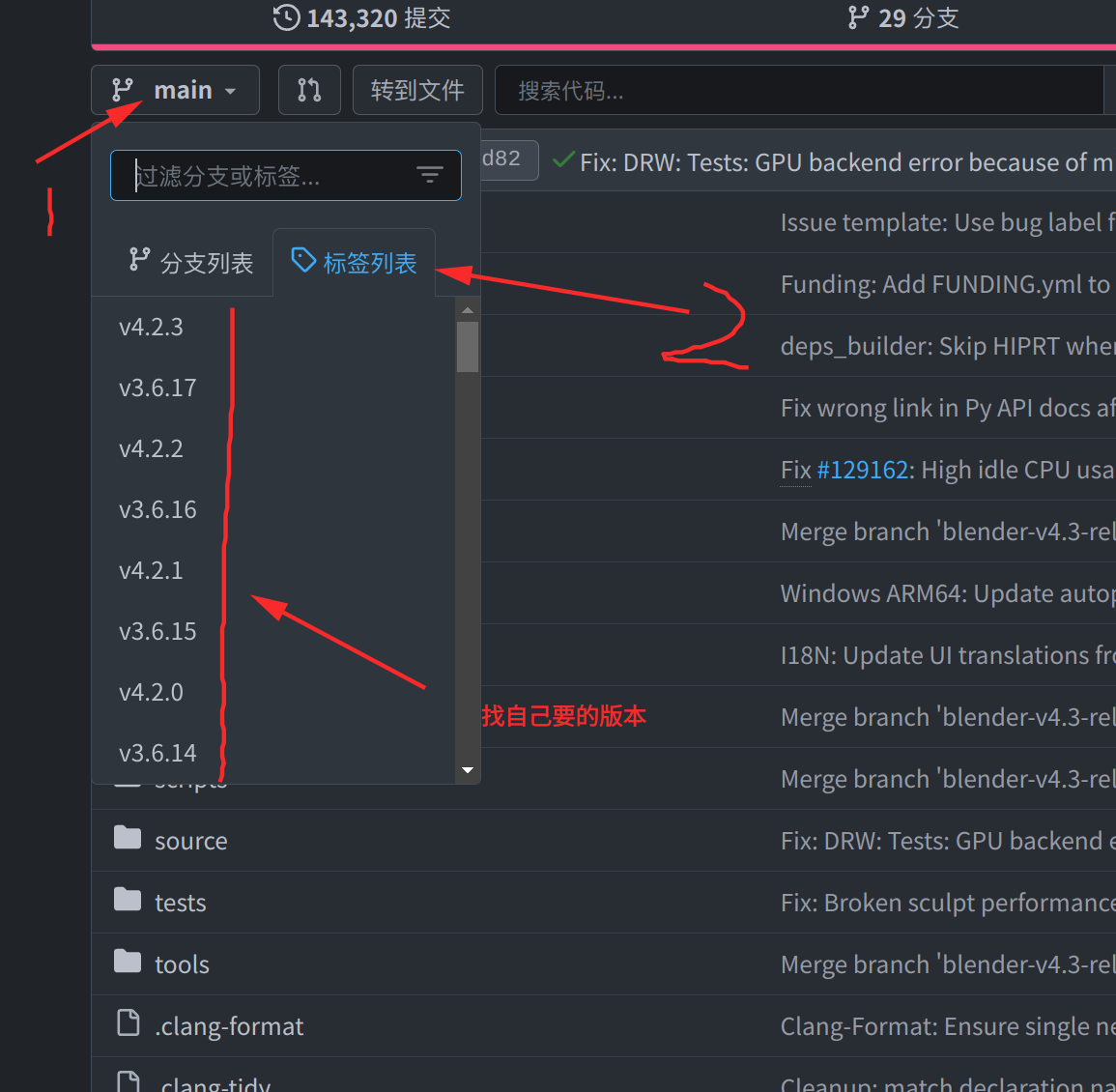Image resolution: width=1116 pixels, height=1092 pixels.
Task: Click the branch icon in main button
Action: [x=123, y=90]
